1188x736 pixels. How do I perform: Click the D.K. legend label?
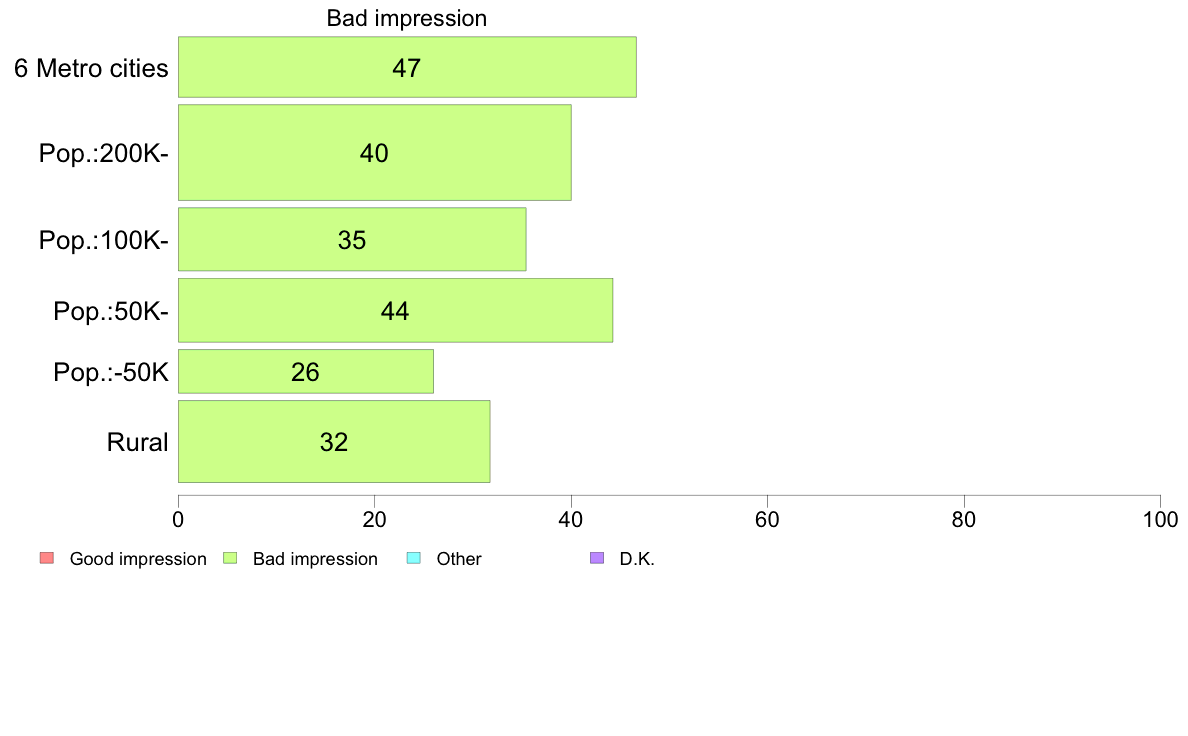(x=637, y=559)
